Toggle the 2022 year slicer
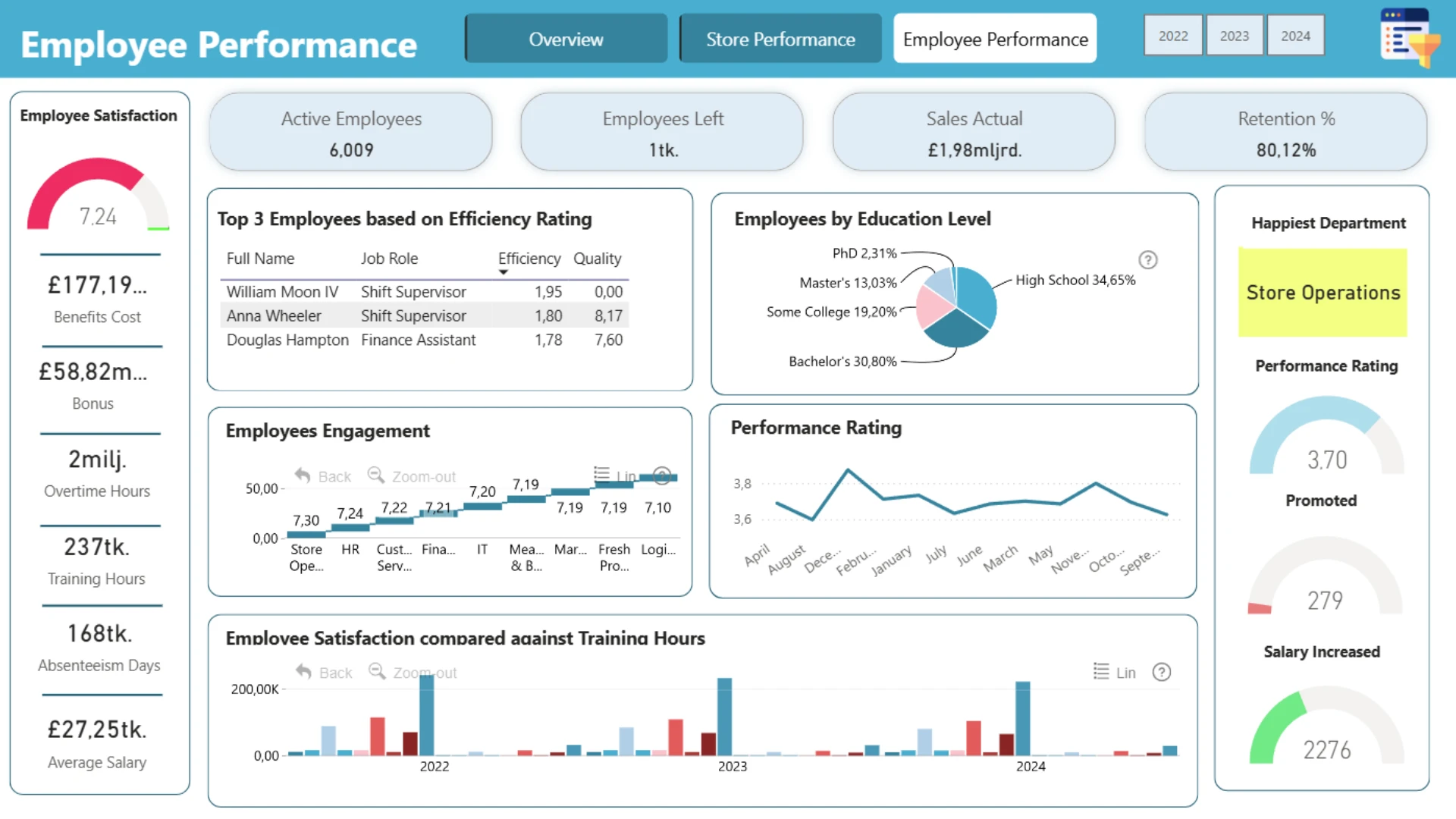Image resolution: width=1456 pixels, height=819 pixels. tap(1172, 36)
